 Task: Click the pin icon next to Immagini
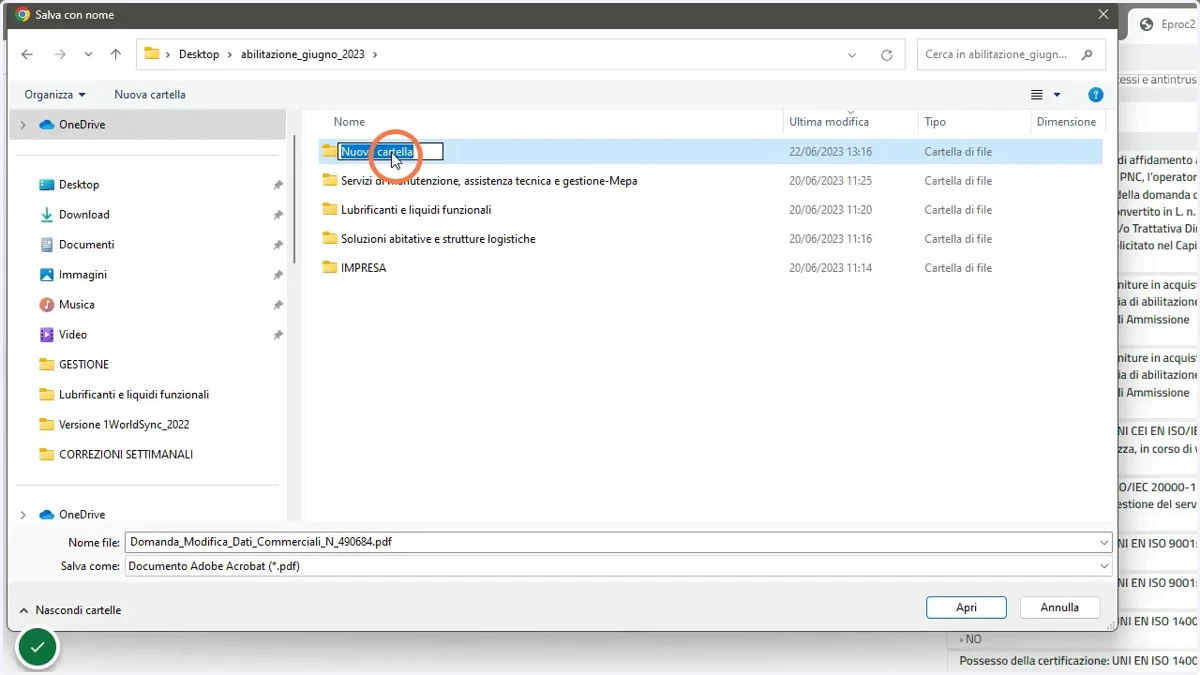(278, 275)
